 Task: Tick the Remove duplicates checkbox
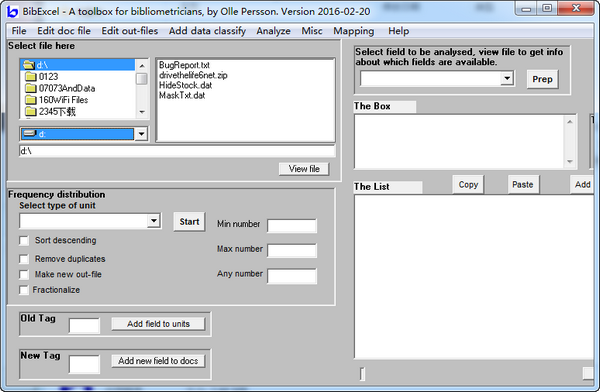[x=24, y=259]
